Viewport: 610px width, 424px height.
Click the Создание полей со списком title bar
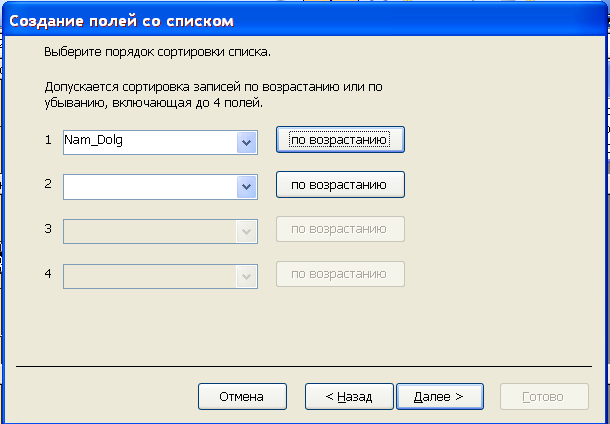(303, 20)
